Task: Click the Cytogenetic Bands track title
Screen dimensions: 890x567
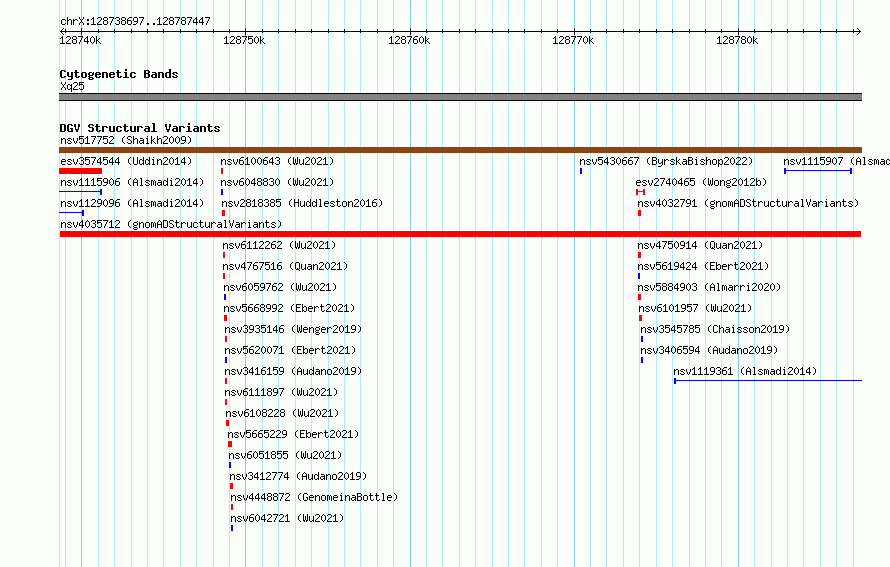Action: (x=119, y=74)
